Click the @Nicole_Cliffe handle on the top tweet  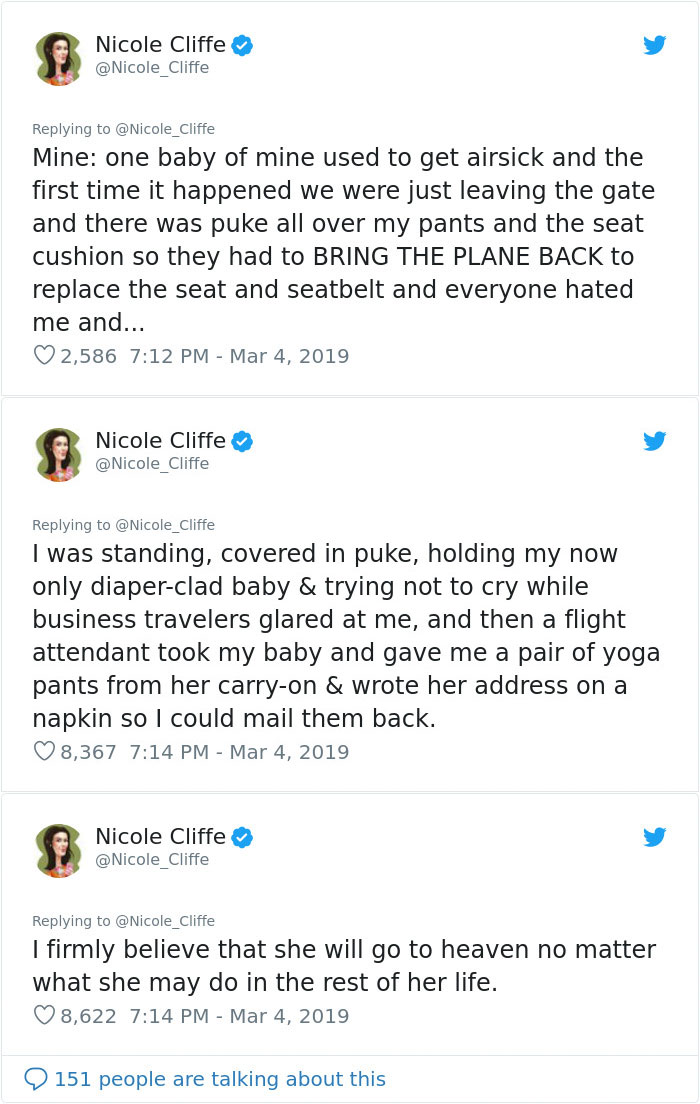point(151,67)
